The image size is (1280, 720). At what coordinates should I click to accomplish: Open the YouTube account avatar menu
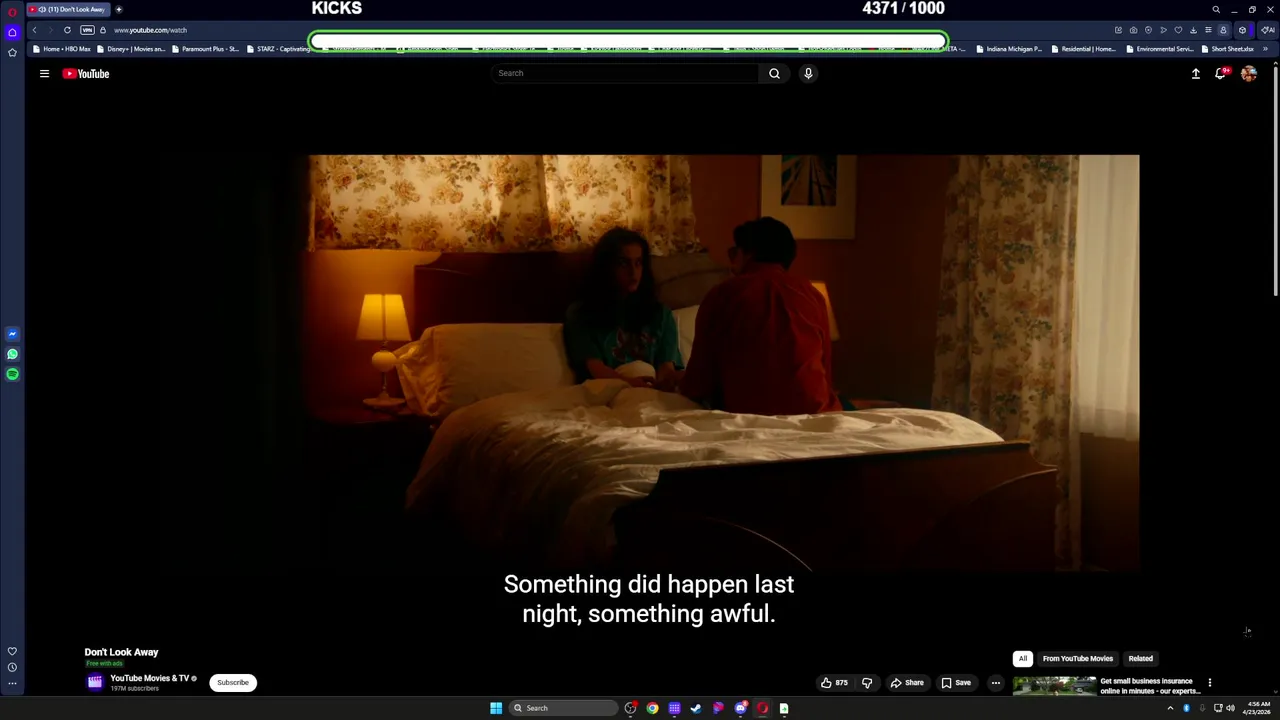tap(1249, 73)
